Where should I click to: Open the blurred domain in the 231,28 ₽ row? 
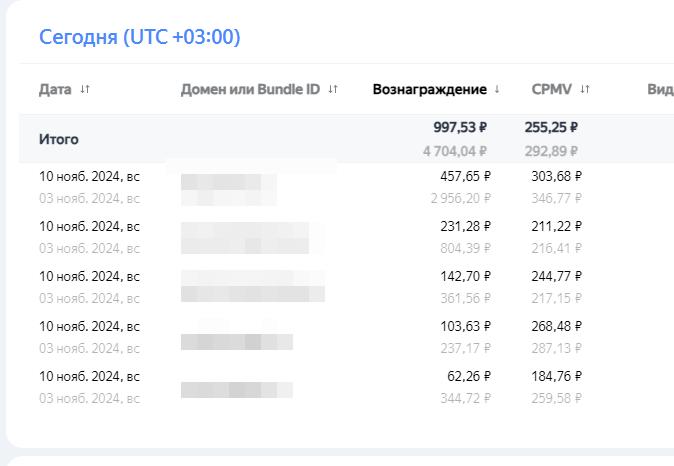click(x=245, y=237)
